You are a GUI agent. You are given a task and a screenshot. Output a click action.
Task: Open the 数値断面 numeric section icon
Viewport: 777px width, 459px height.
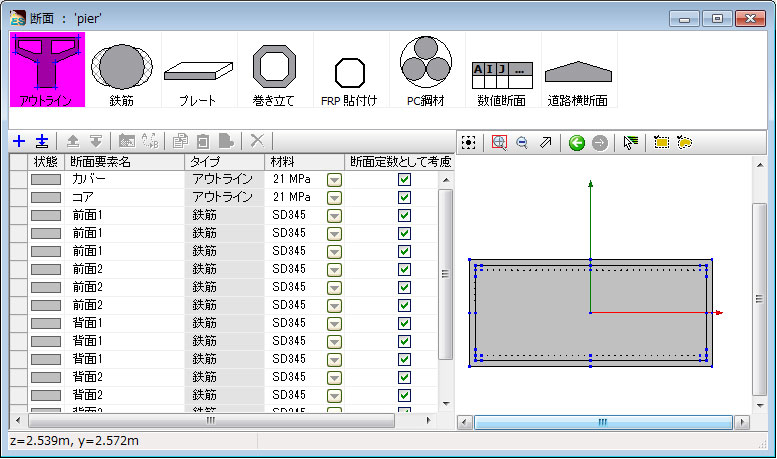coord(502,70)
